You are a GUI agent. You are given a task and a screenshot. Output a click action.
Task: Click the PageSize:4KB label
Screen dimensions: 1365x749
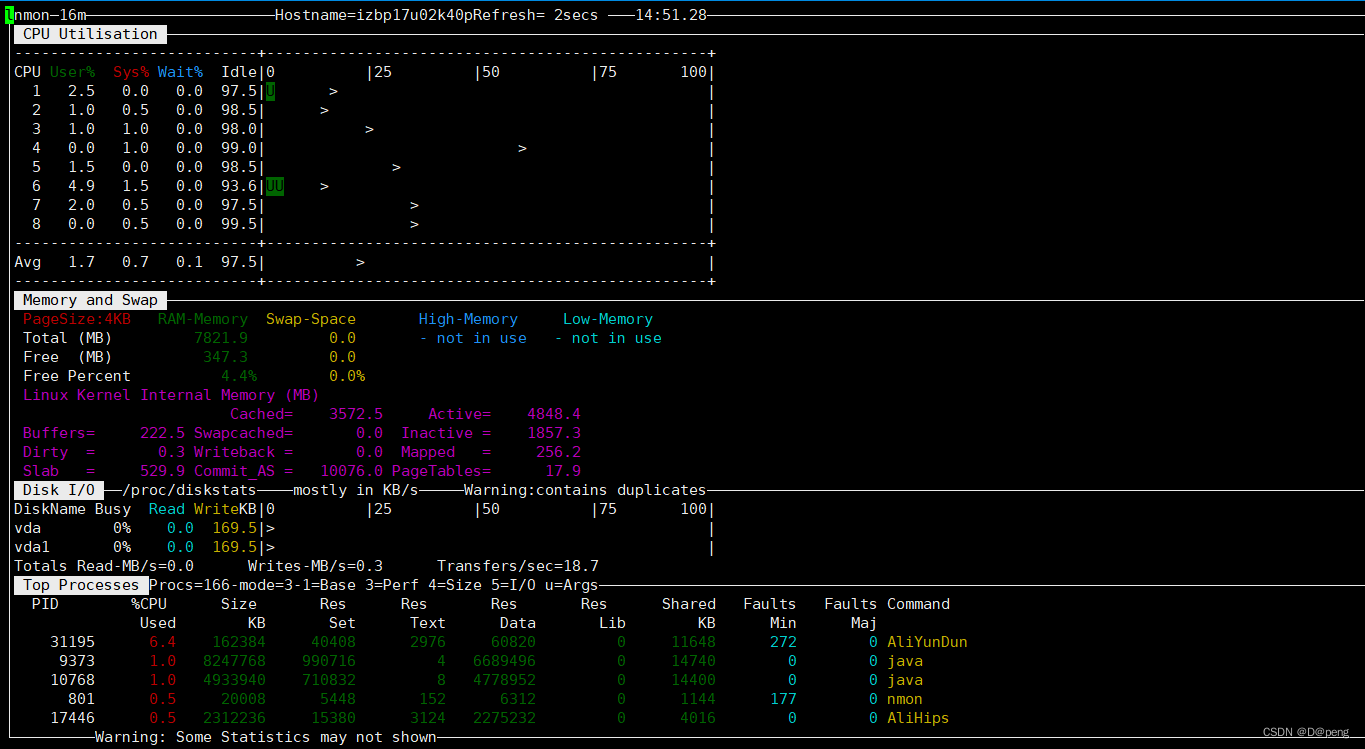(77, 319)
